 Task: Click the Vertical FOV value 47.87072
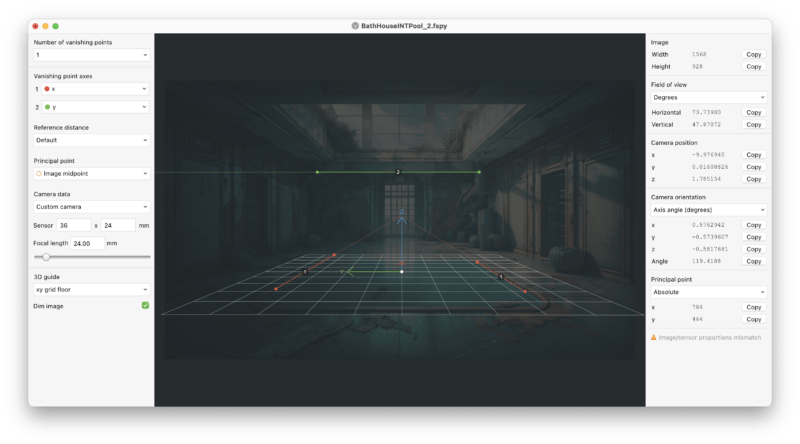(x=706, y=125)
